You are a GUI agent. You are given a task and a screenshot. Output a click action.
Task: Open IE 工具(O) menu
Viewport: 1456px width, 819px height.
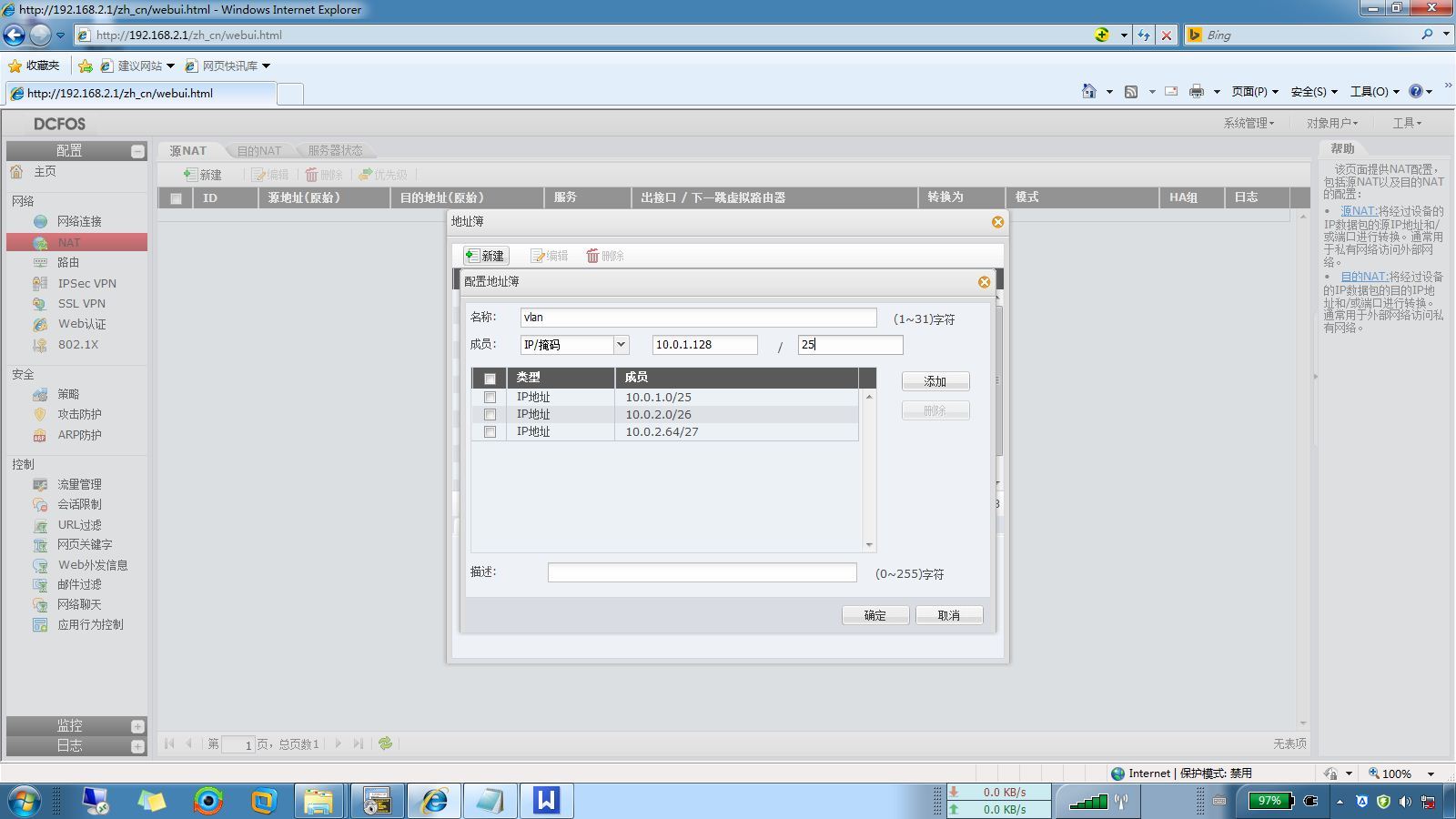(x=1375, y=91)
